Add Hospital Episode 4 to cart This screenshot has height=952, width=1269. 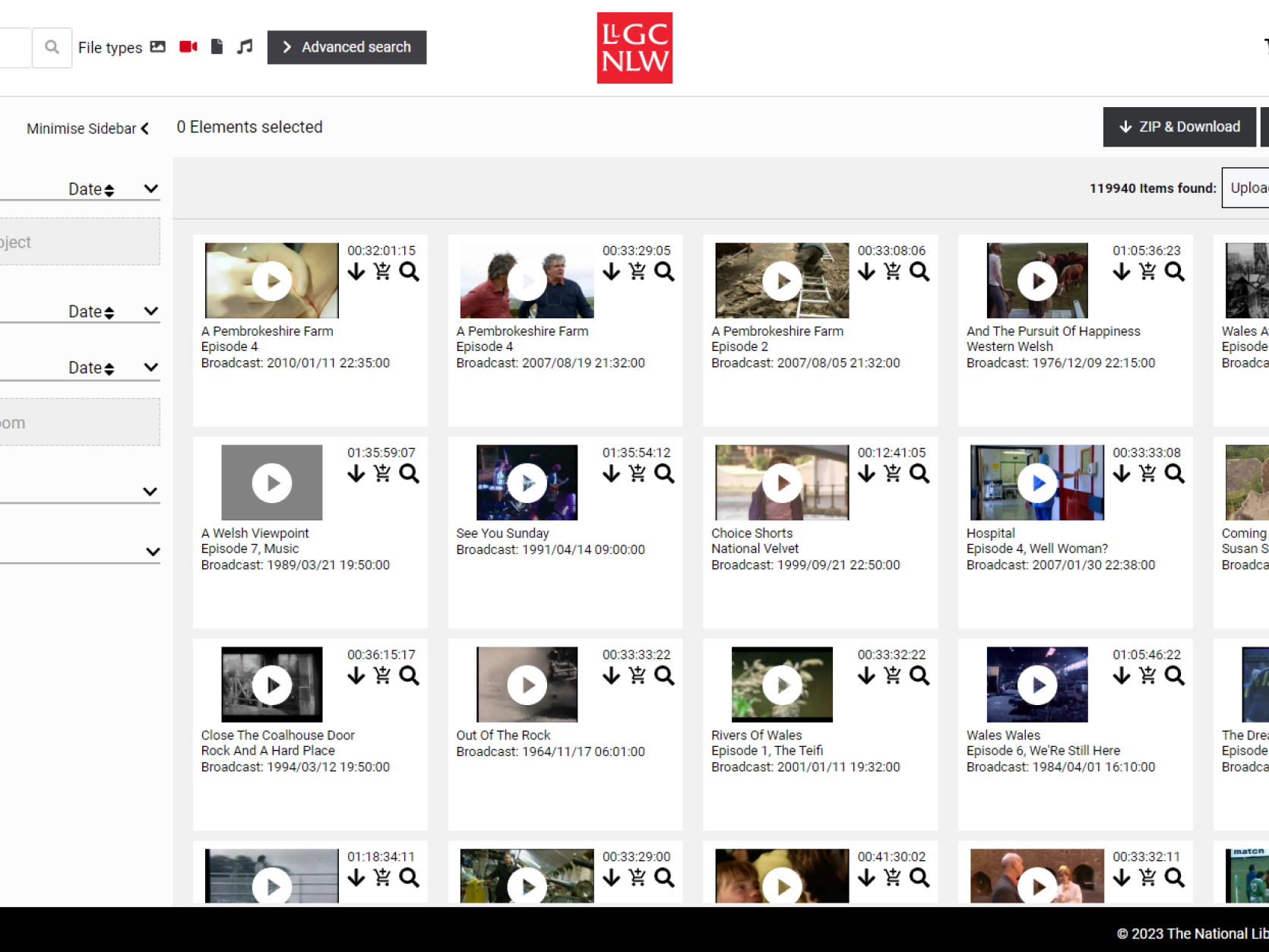point(1147,473)
